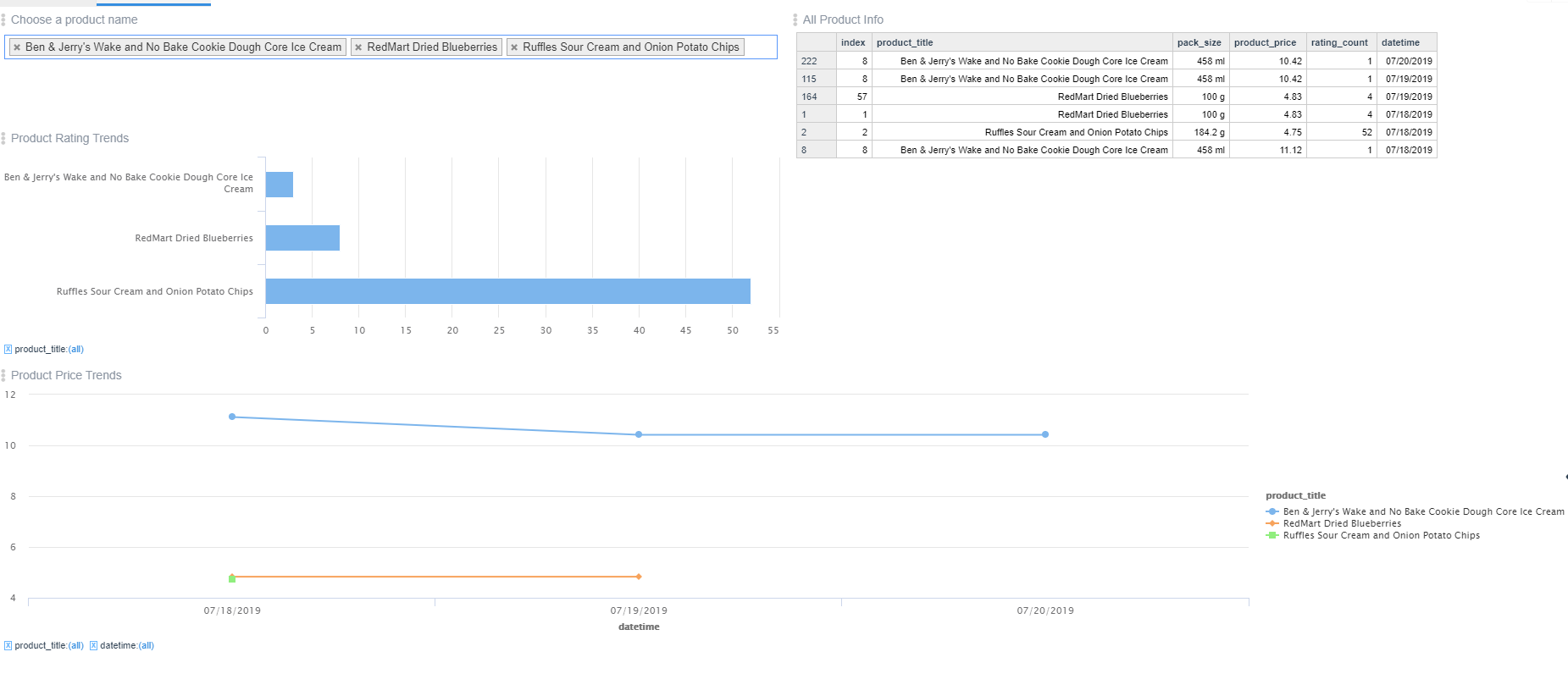Open (all) link of price chart product_title
This screenshot has width=1568, height=696.
pos(76,645)
